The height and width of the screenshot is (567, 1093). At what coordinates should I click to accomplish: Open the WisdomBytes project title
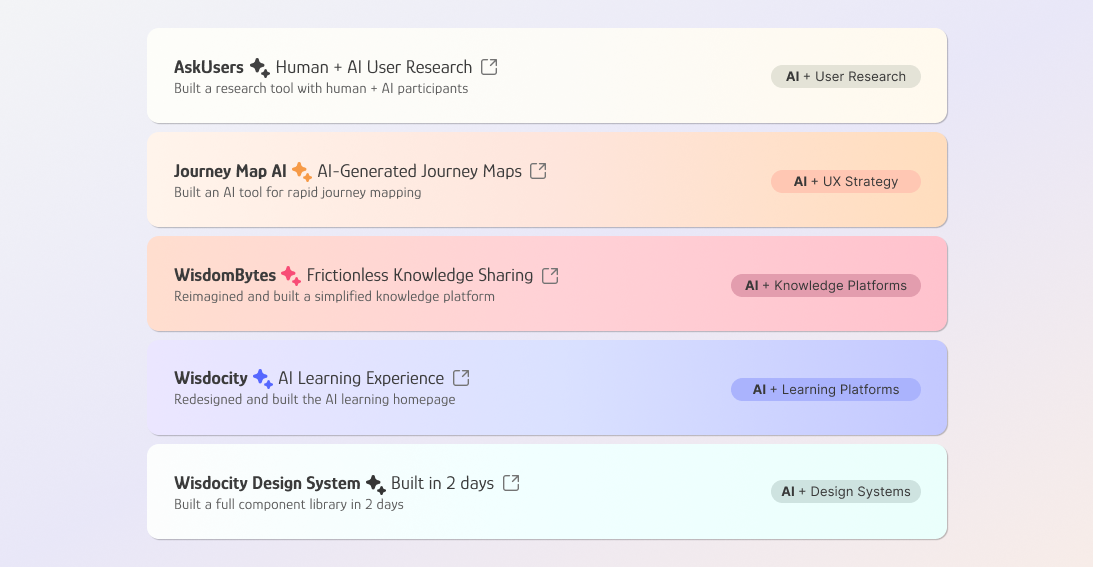pyautogui.click(x=225, y=275)
